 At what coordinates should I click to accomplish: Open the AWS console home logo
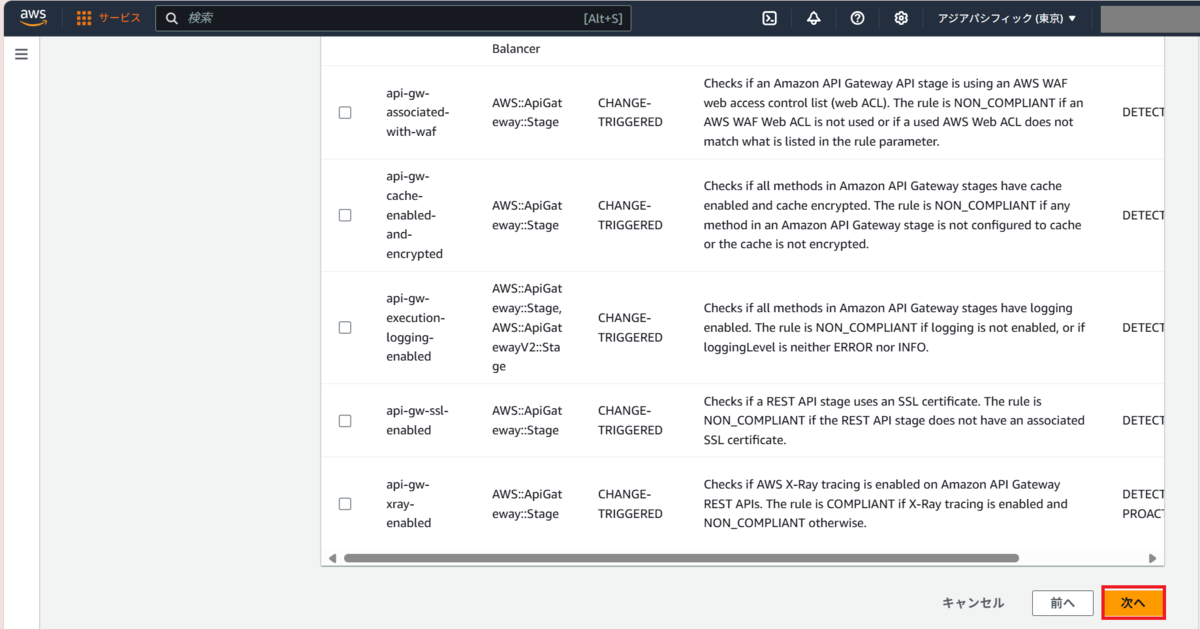coord(33,18)
